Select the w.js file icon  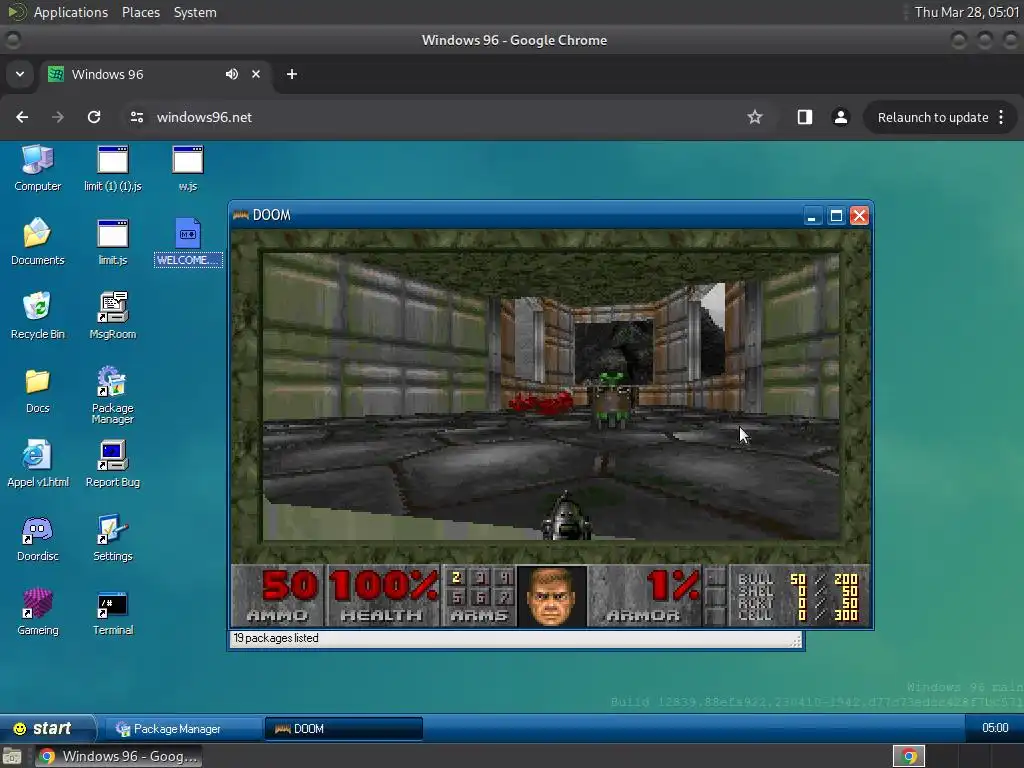tap(187, 168)
